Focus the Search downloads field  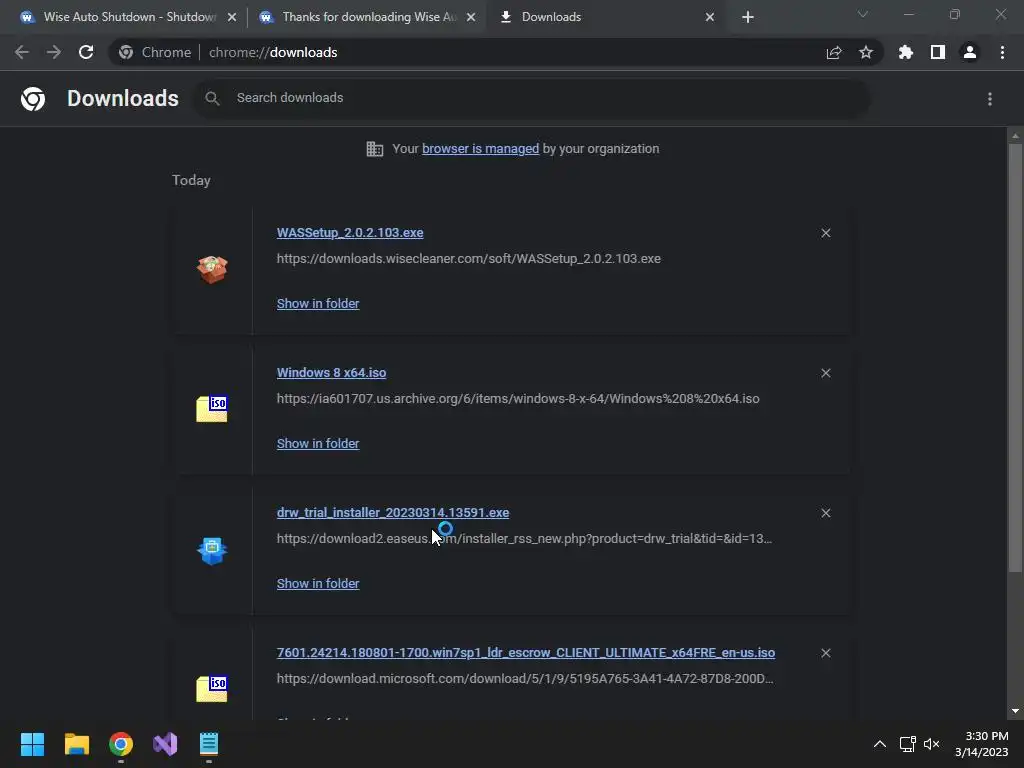[532, 99]
